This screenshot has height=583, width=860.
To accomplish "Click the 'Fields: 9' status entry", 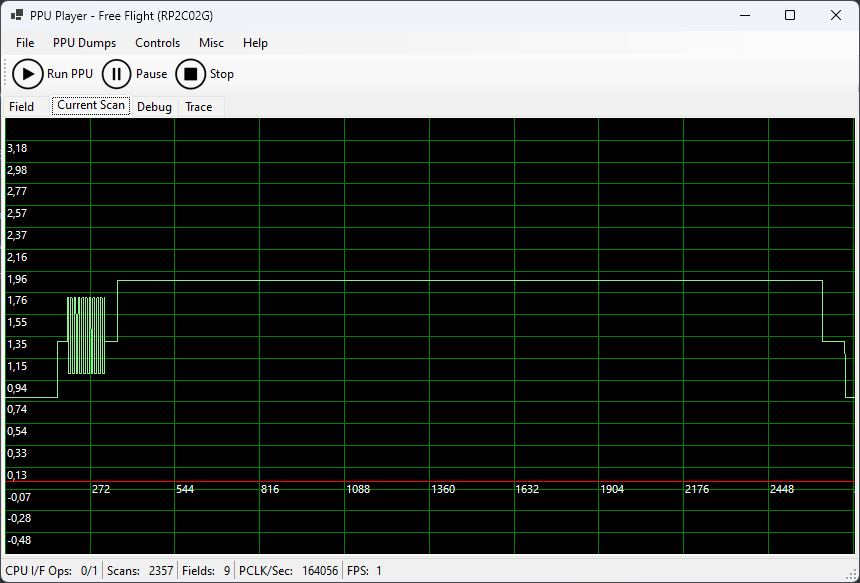I will coord(206,571).
